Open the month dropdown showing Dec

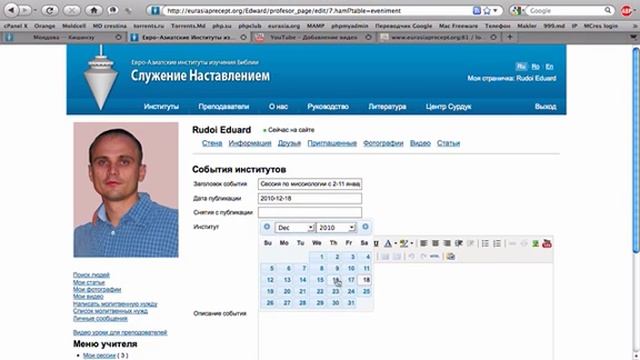click(x=295, y=227)
